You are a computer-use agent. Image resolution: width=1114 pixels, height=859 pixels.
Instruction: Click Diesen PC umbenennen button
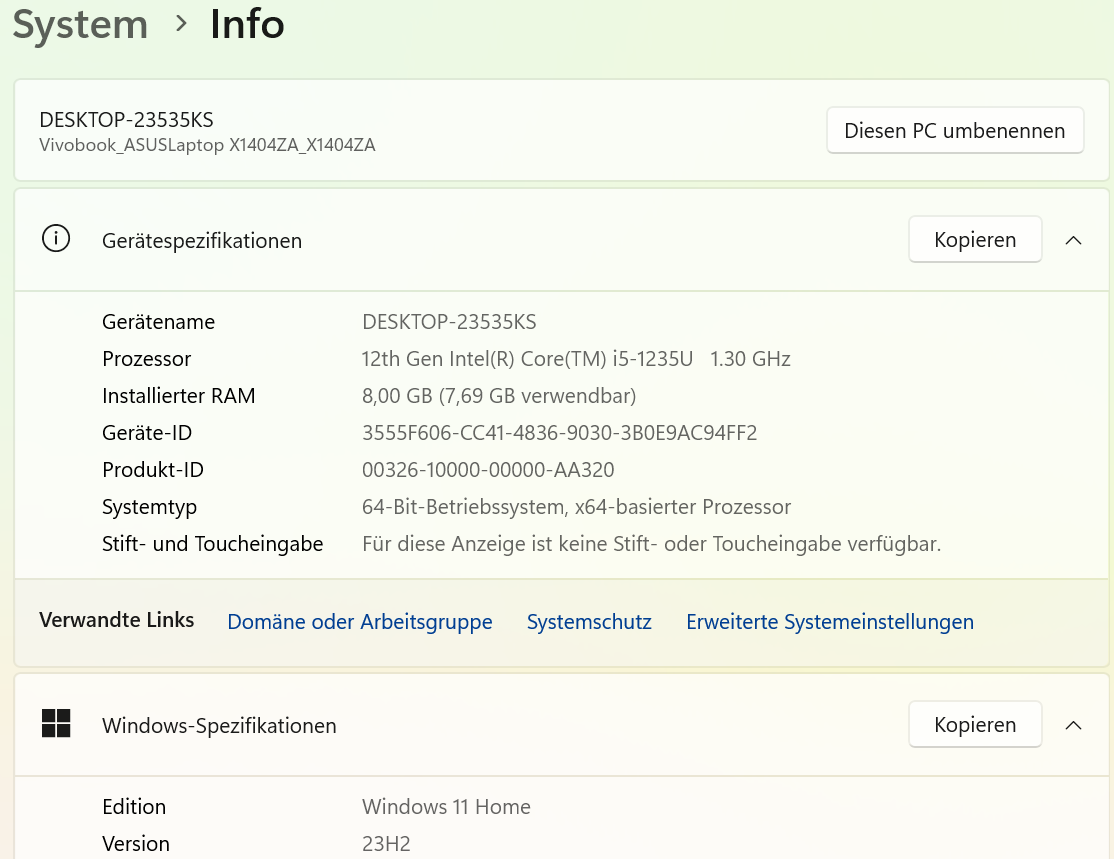[955, 130]
